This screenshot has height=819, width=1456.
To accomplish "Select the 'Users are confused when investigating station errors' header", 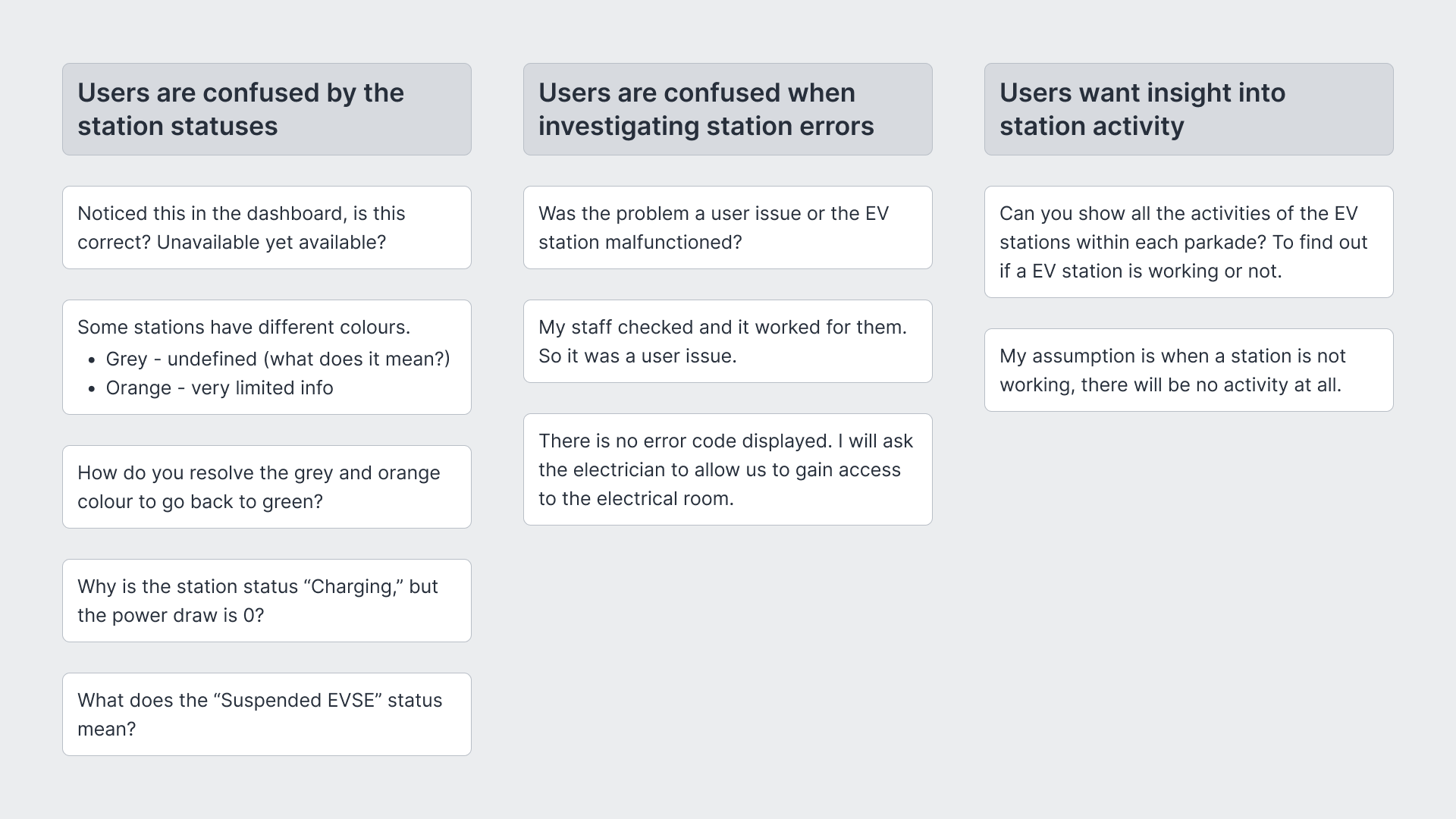I will [x=728, y=109].
